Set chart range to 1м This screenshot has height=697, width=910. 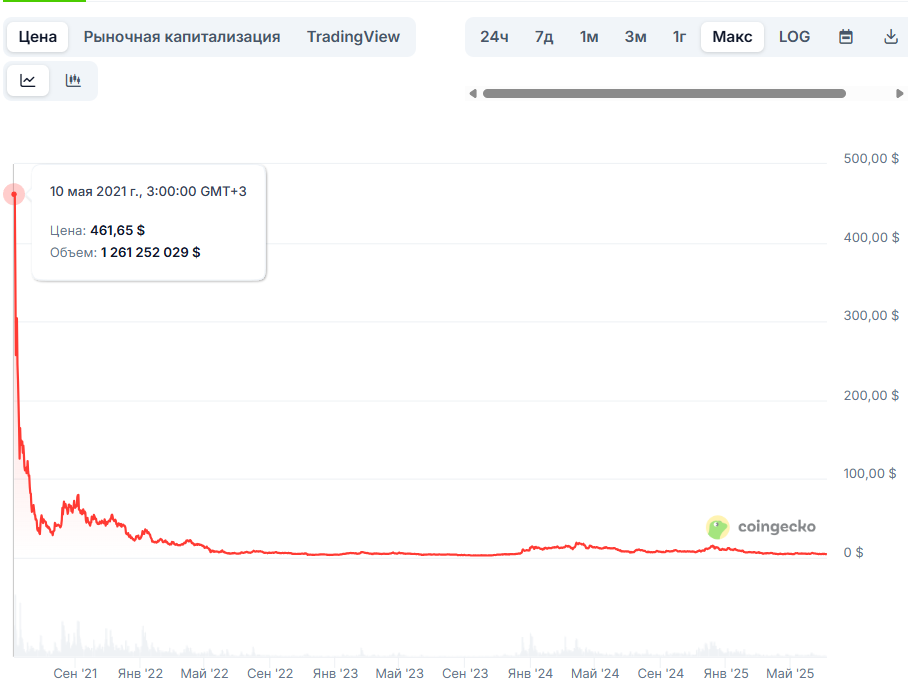tap(588, 37)
